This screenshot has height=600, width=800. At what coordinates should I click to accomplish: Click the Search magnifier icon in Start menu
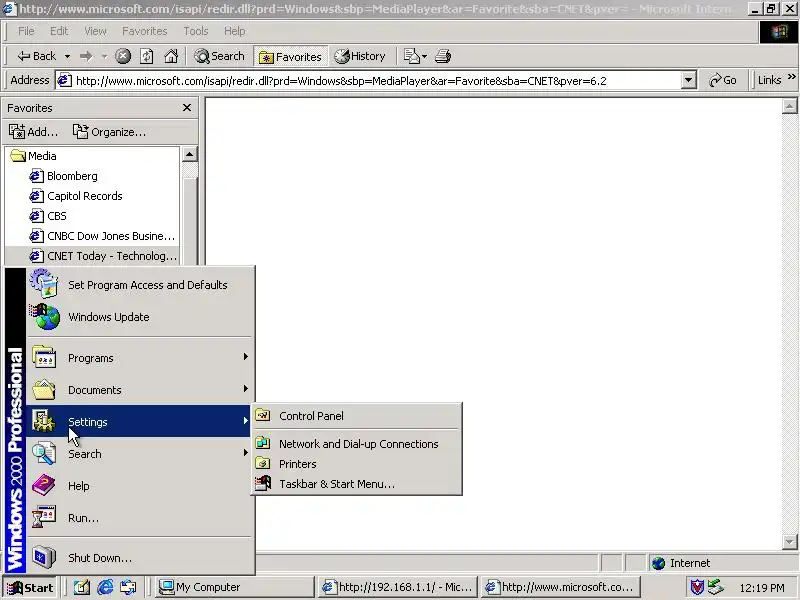(x=44, y=454)
